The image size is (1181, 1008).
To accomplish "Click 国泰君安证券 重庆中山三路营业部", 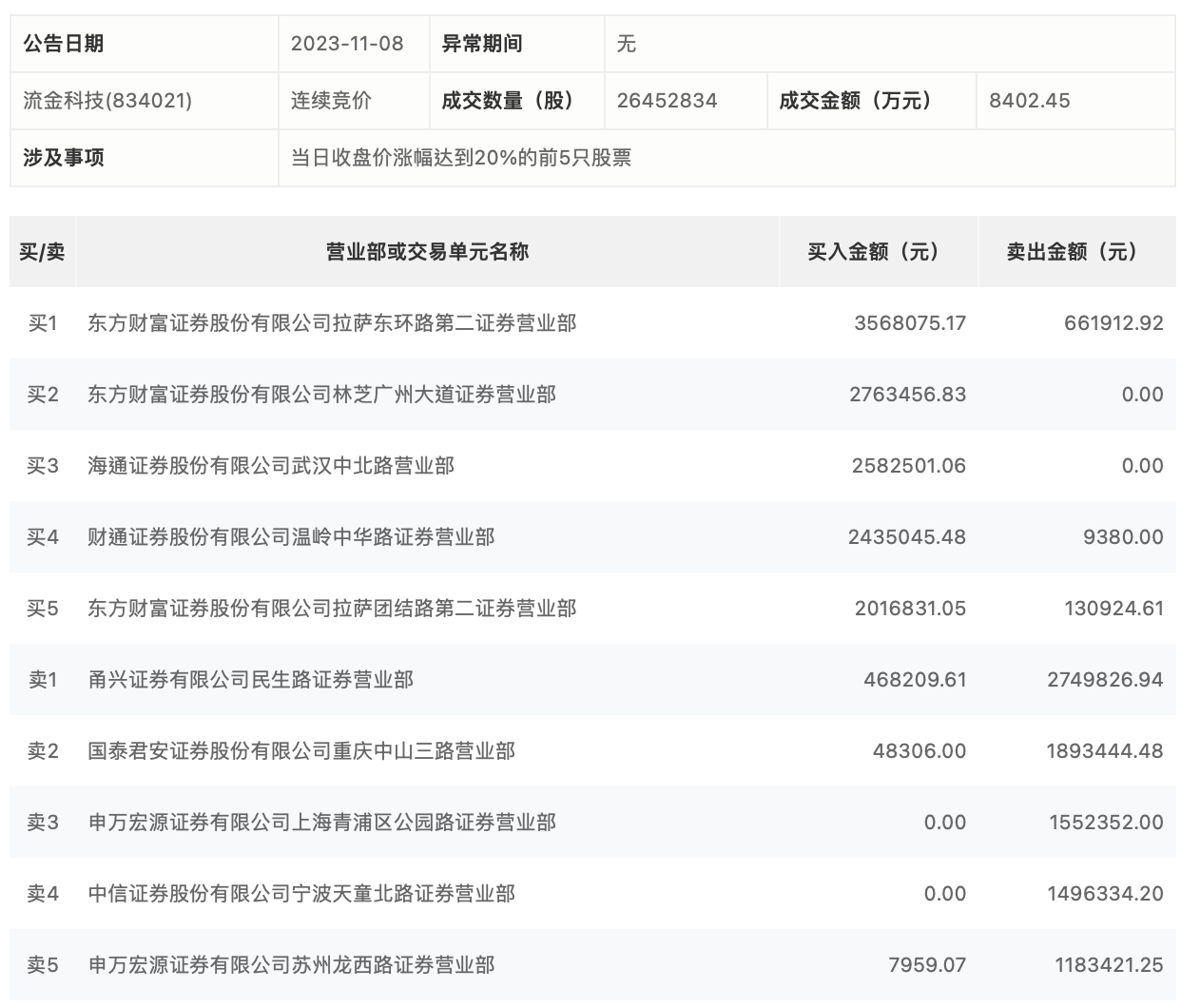I will coord(301,751).
